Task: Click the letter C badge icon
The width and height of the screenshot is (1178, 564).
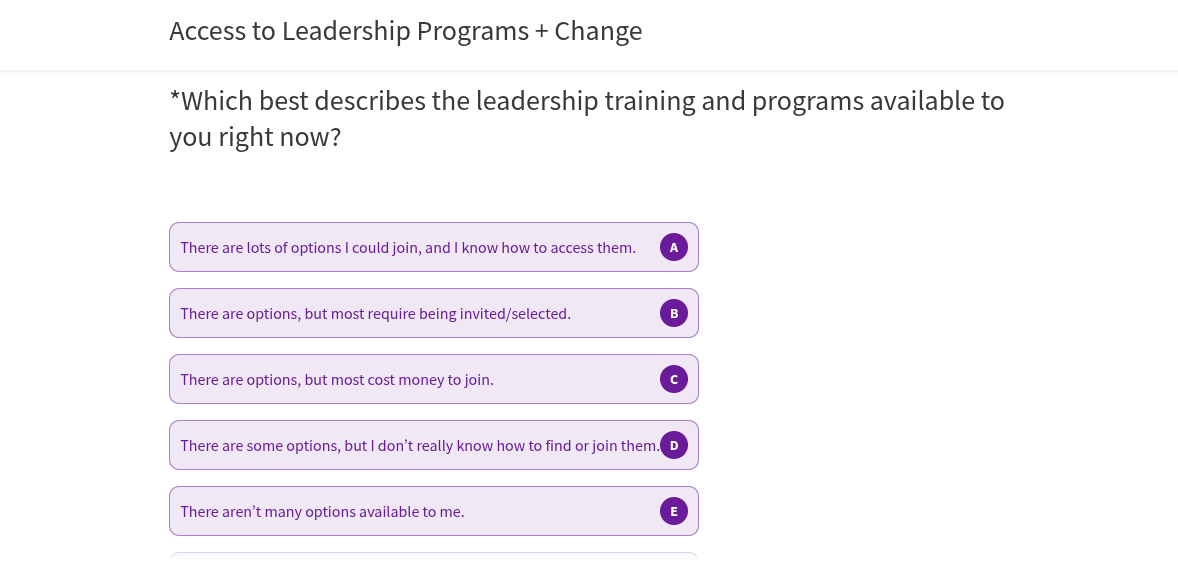Action: point(674,379)
